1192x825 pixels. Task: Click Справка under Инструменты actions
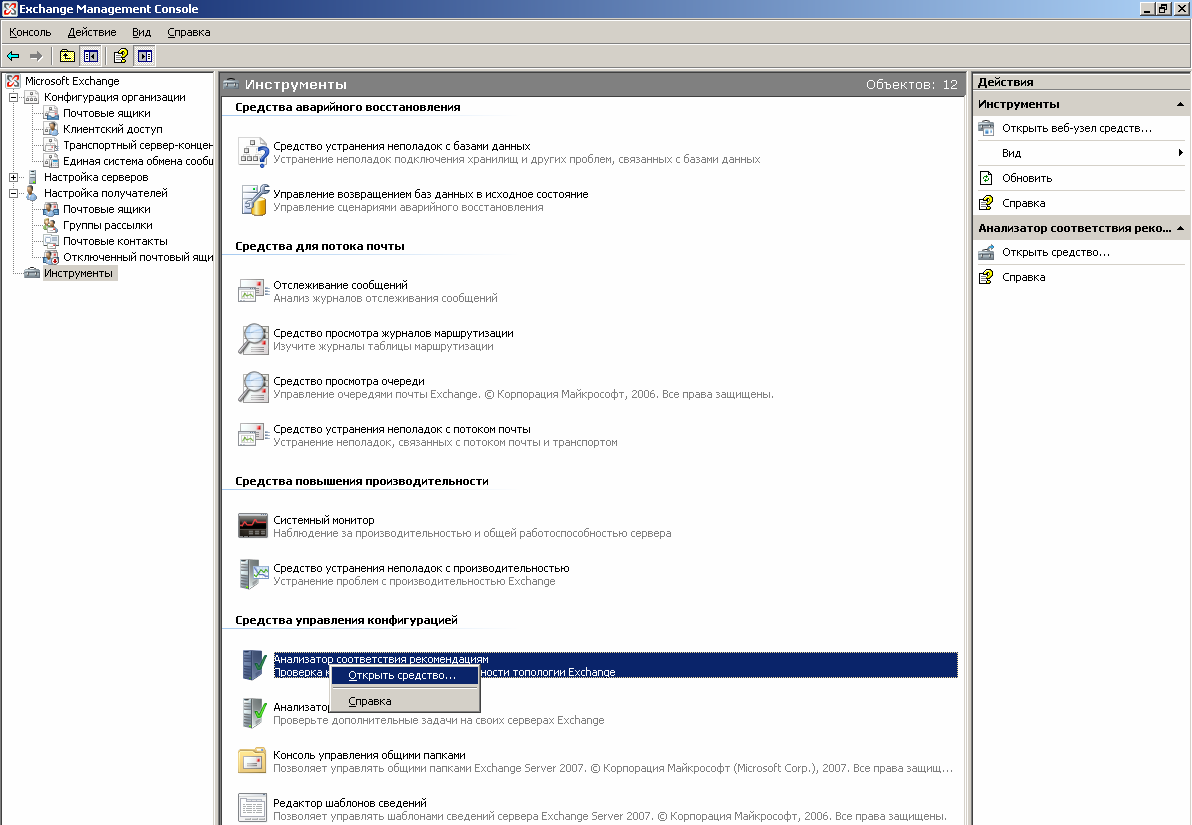pos(1023,203)
